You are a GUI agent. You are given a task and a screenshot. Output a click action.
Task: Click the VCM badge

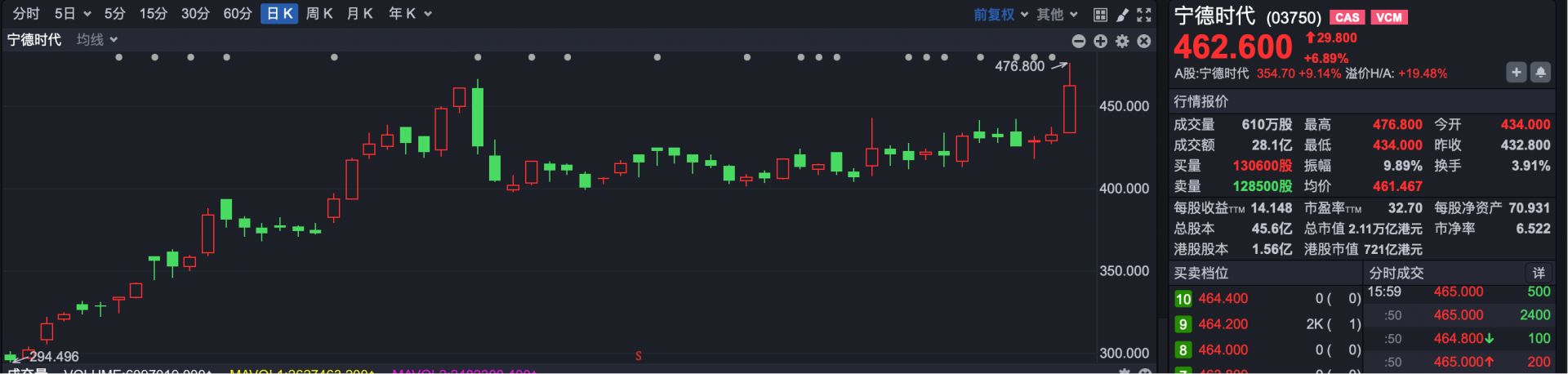click(1389, 17)
